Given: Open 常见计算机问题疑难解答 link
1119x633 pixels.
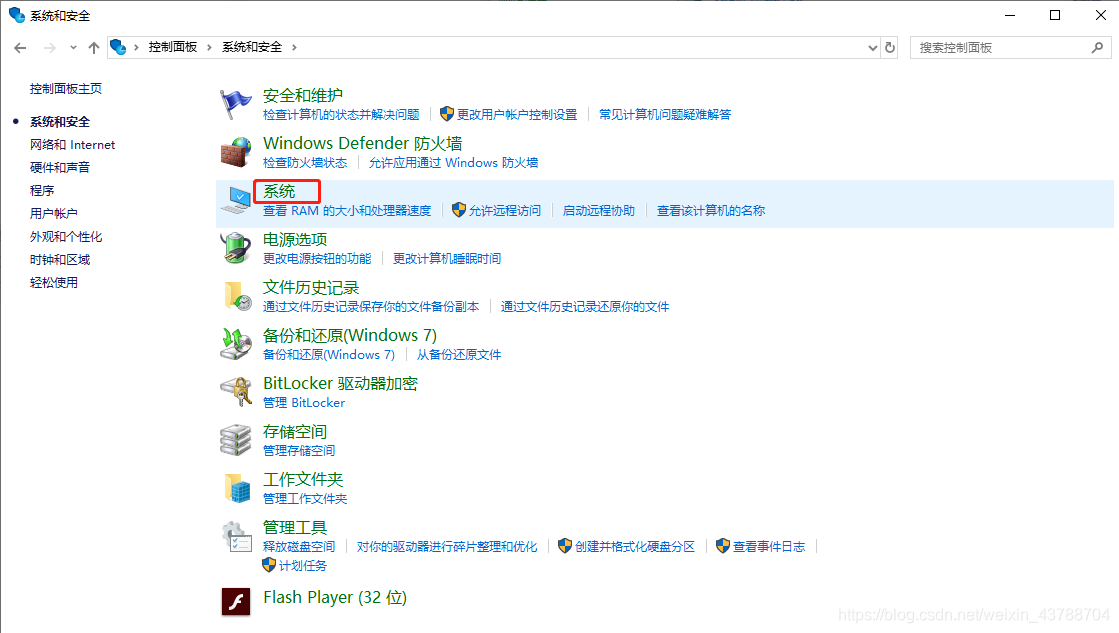Looking at the screenshot, I should click(665, 114).
